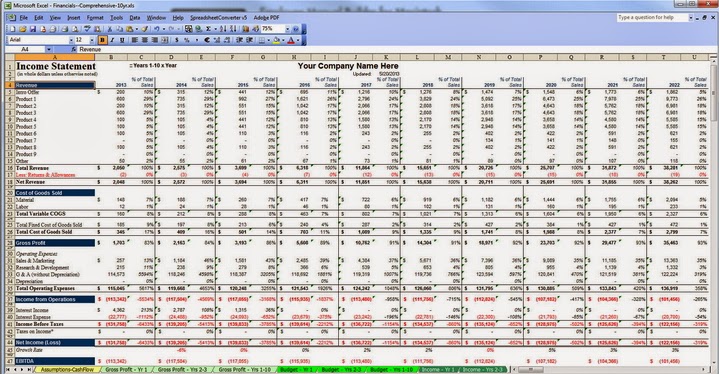Screen dimensions: 719x374
Task: Apply the red Font Color A
Action: (291, 40)
